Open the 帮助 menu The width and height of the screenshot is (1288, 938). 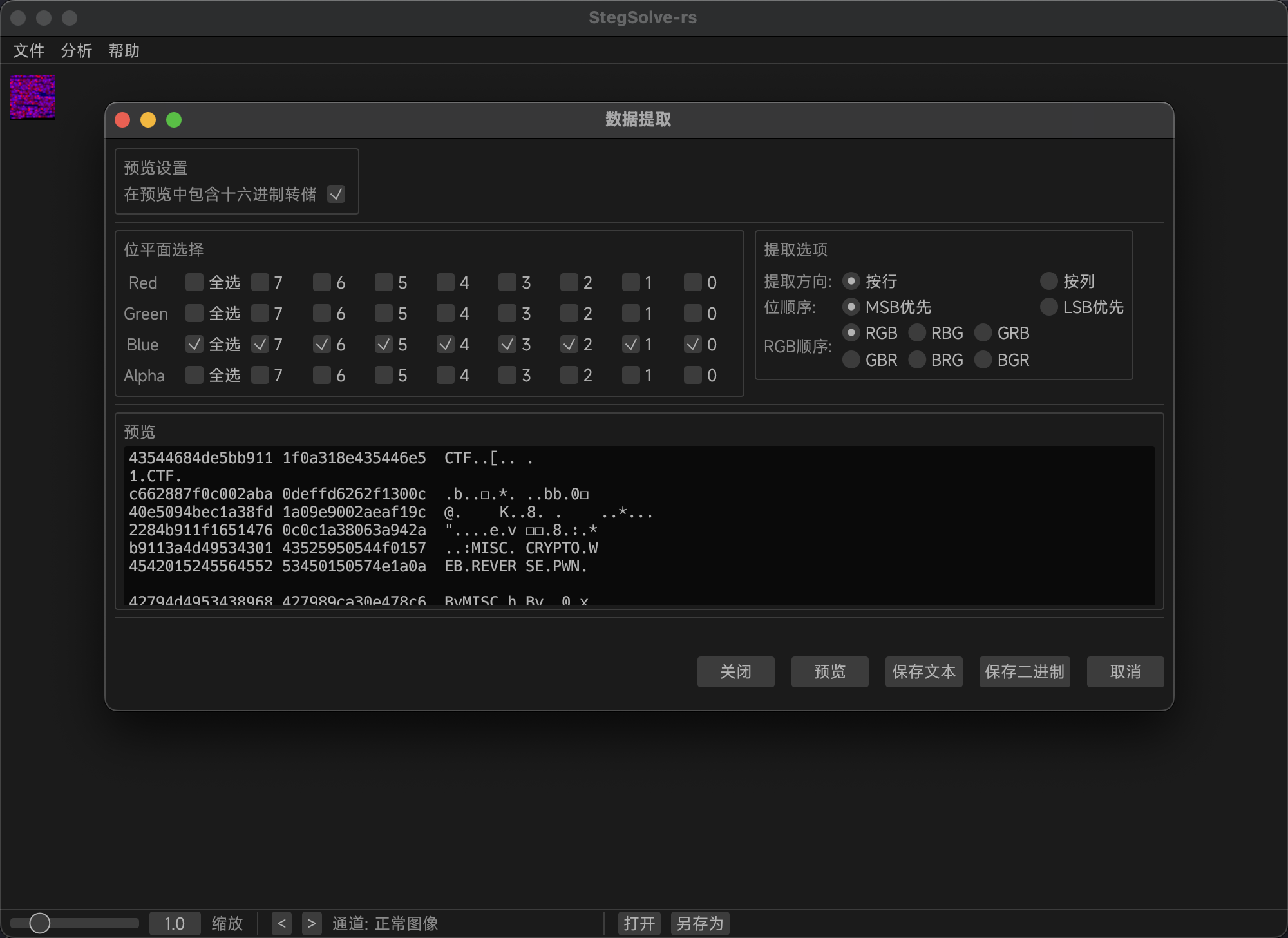(124, 50)
